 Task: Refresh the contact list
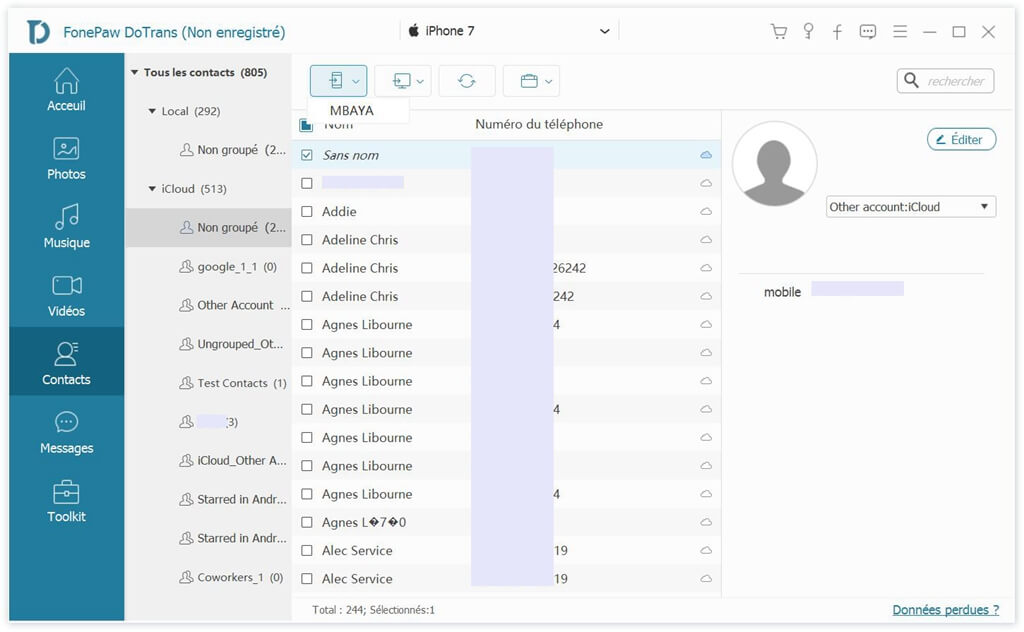coord(467,81)
